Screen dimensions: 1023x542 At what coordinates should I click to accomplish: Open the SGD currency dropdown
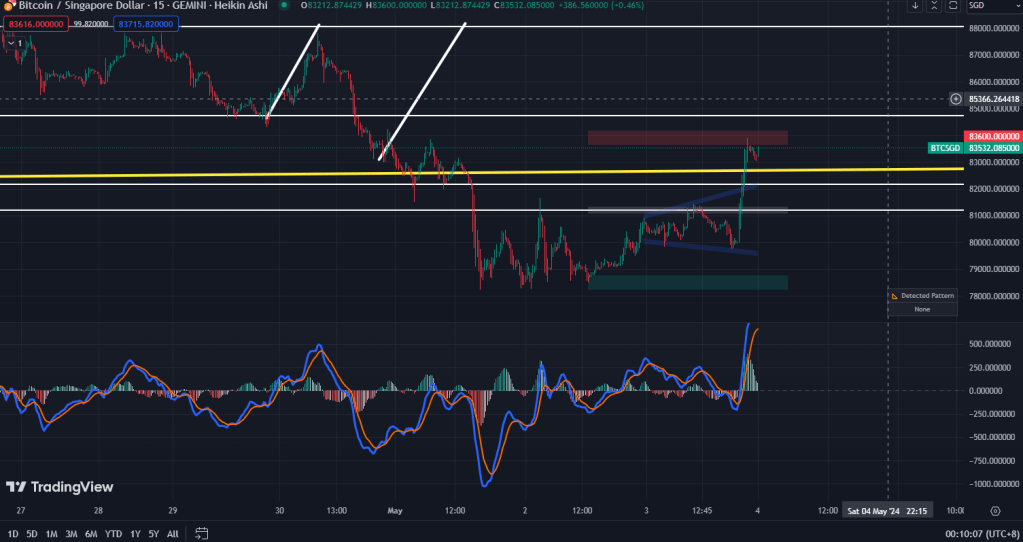(x=991, y=6)
